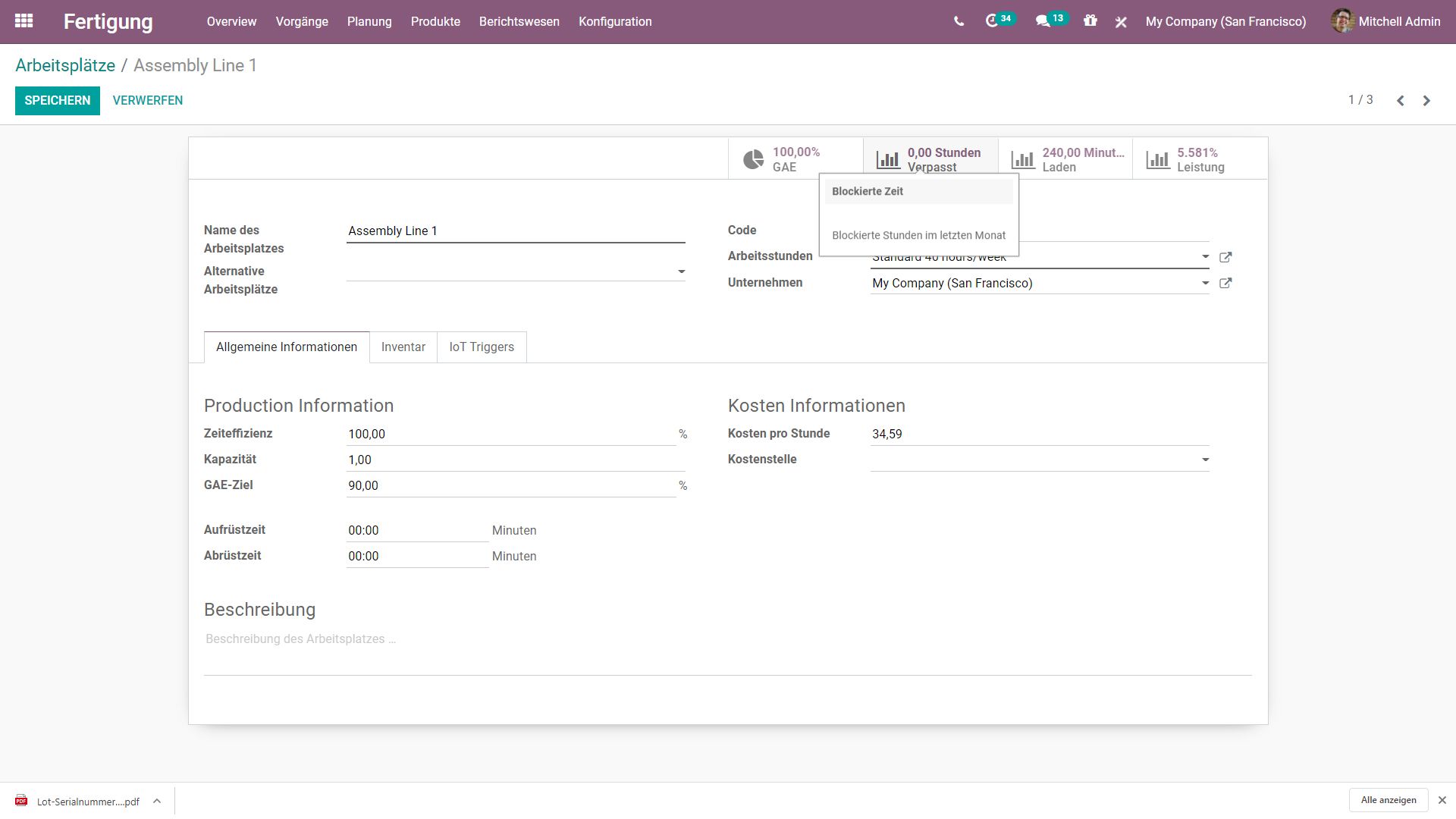Open activities clock icon with badge 34
Screen dimensions: 1456x819
(992, 21)
